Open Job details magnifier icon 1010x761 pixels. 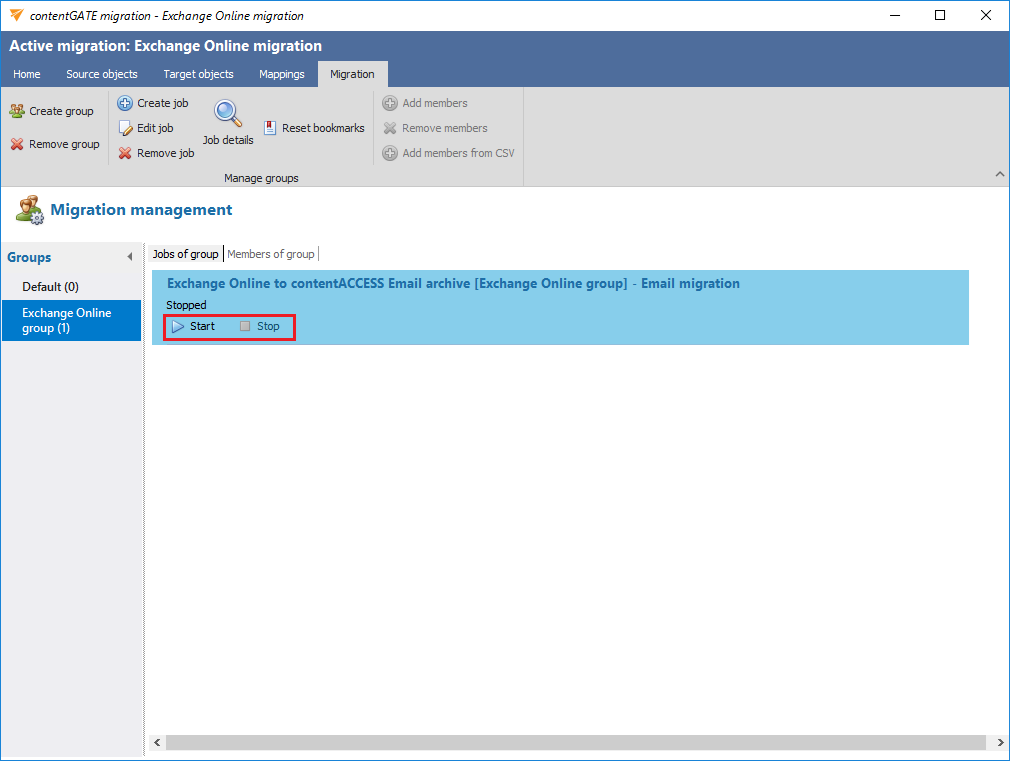tap(228, 114)
